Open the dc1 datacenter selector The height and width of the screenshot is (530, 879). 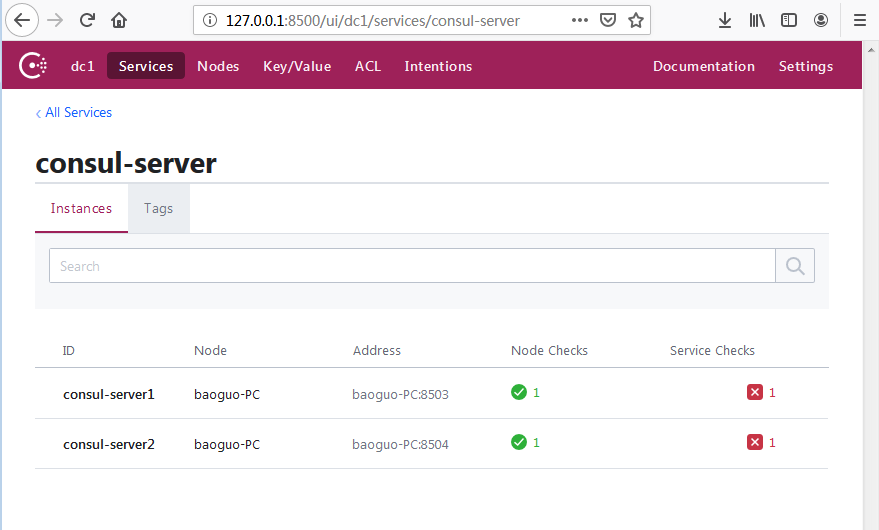pos(82,66)
